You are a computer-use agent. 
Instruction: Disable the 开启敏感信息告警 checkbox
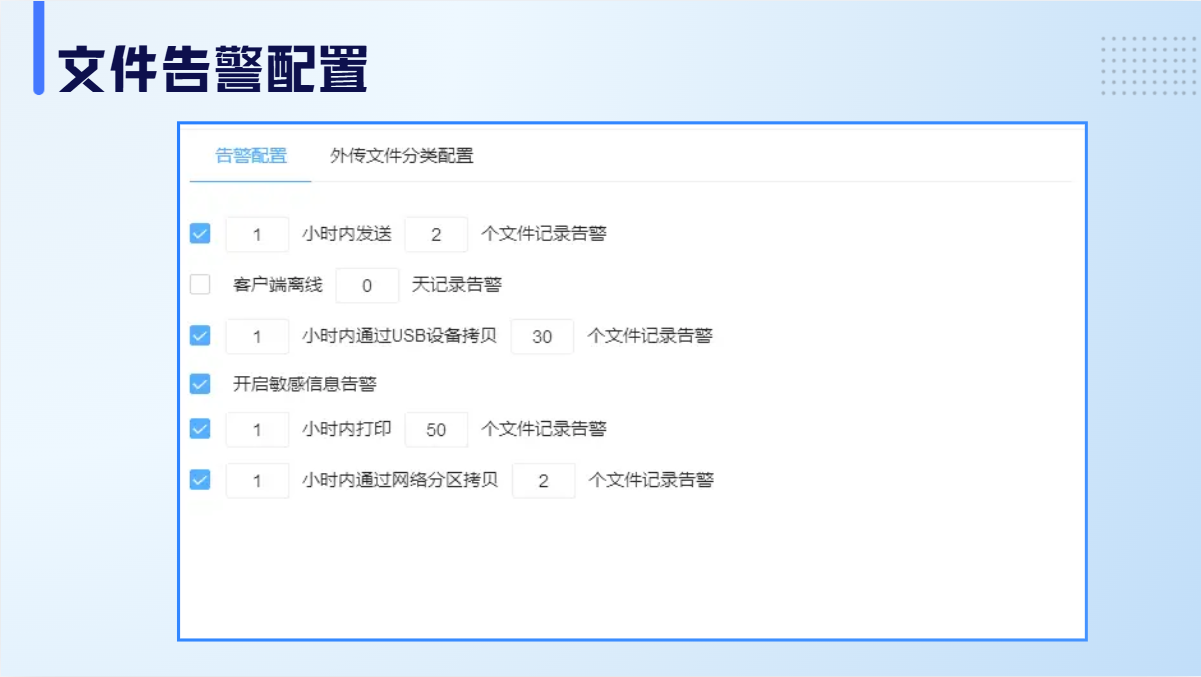coord(200,384)
